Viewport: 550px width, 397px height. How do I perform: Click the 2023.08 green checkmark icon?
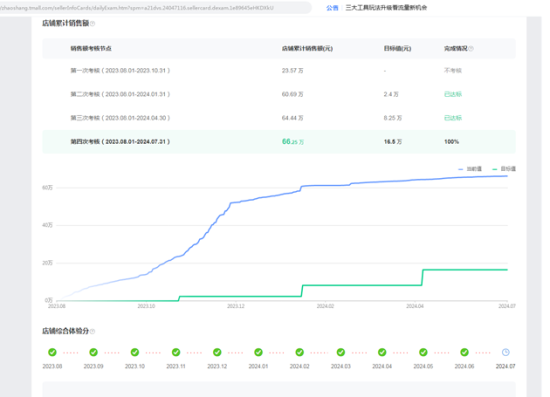click(52, 352)
